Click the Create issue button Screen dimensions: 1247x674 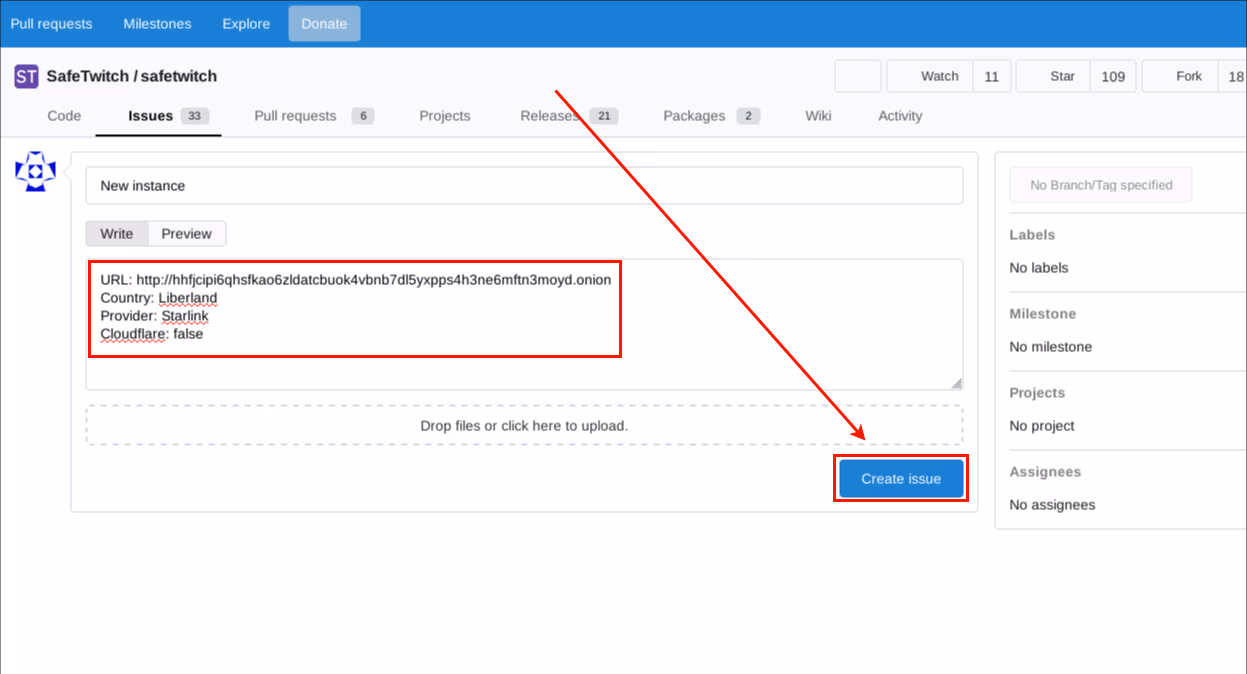click(x=900, y=478)
